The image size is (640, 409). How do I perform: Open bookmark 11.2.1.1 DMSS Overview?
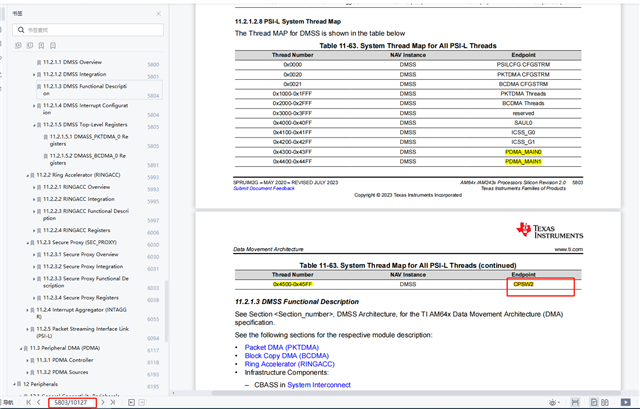click(x=72, y=62)
